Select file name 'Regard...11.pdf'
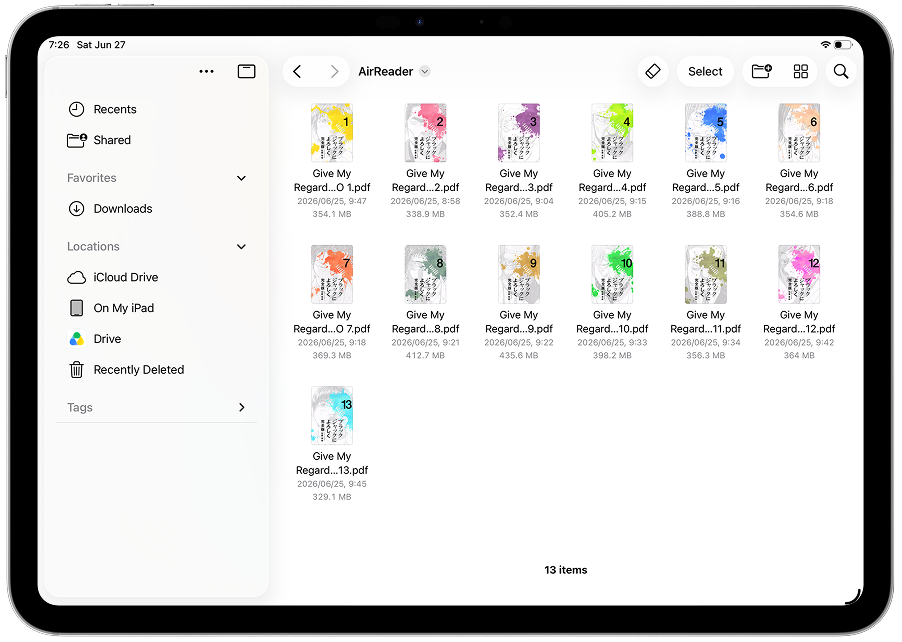902x642 pixels. click(706, 329)
